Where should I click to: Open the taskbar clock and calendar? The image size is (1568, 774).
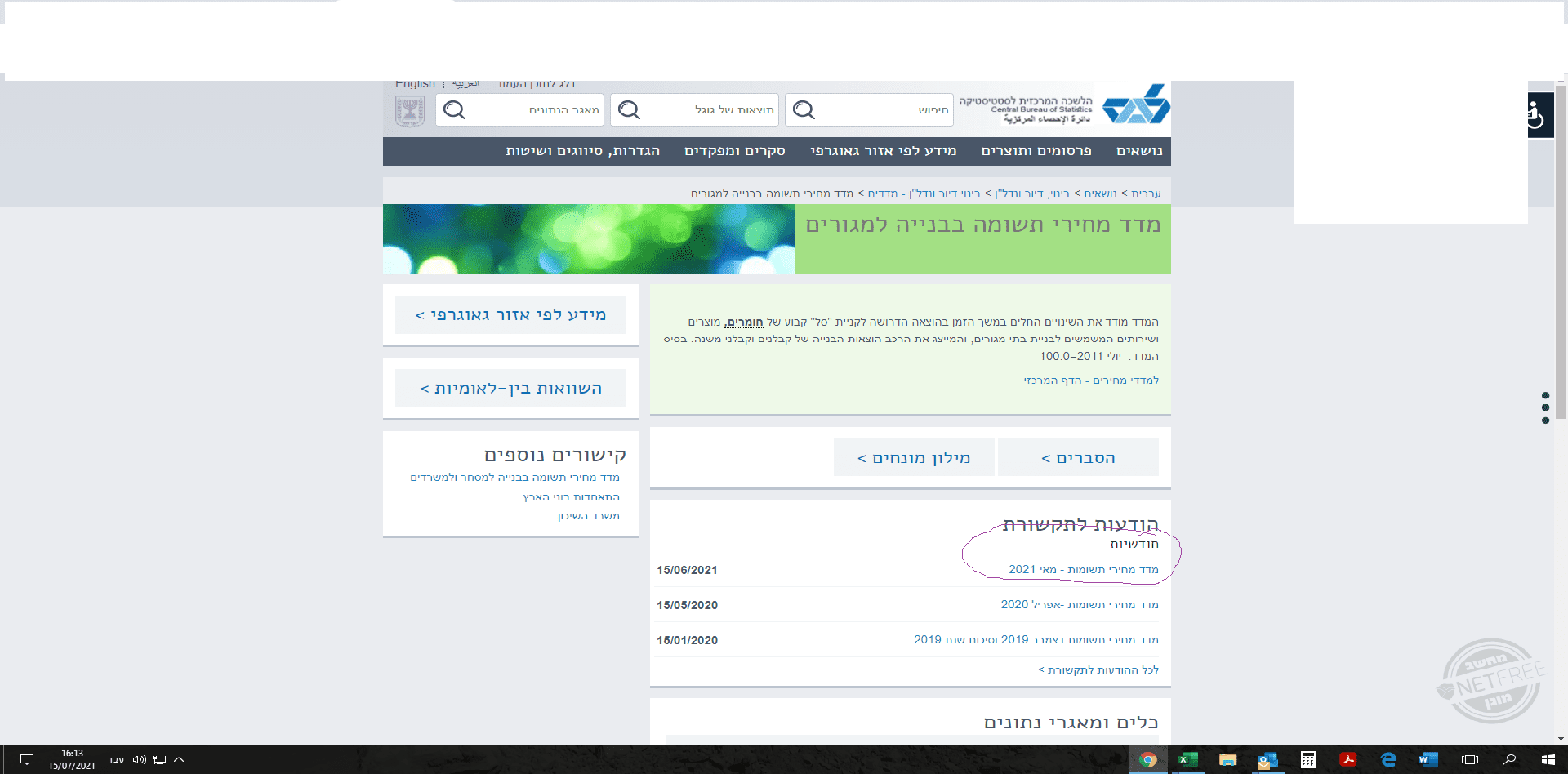[x=72, y=759]
